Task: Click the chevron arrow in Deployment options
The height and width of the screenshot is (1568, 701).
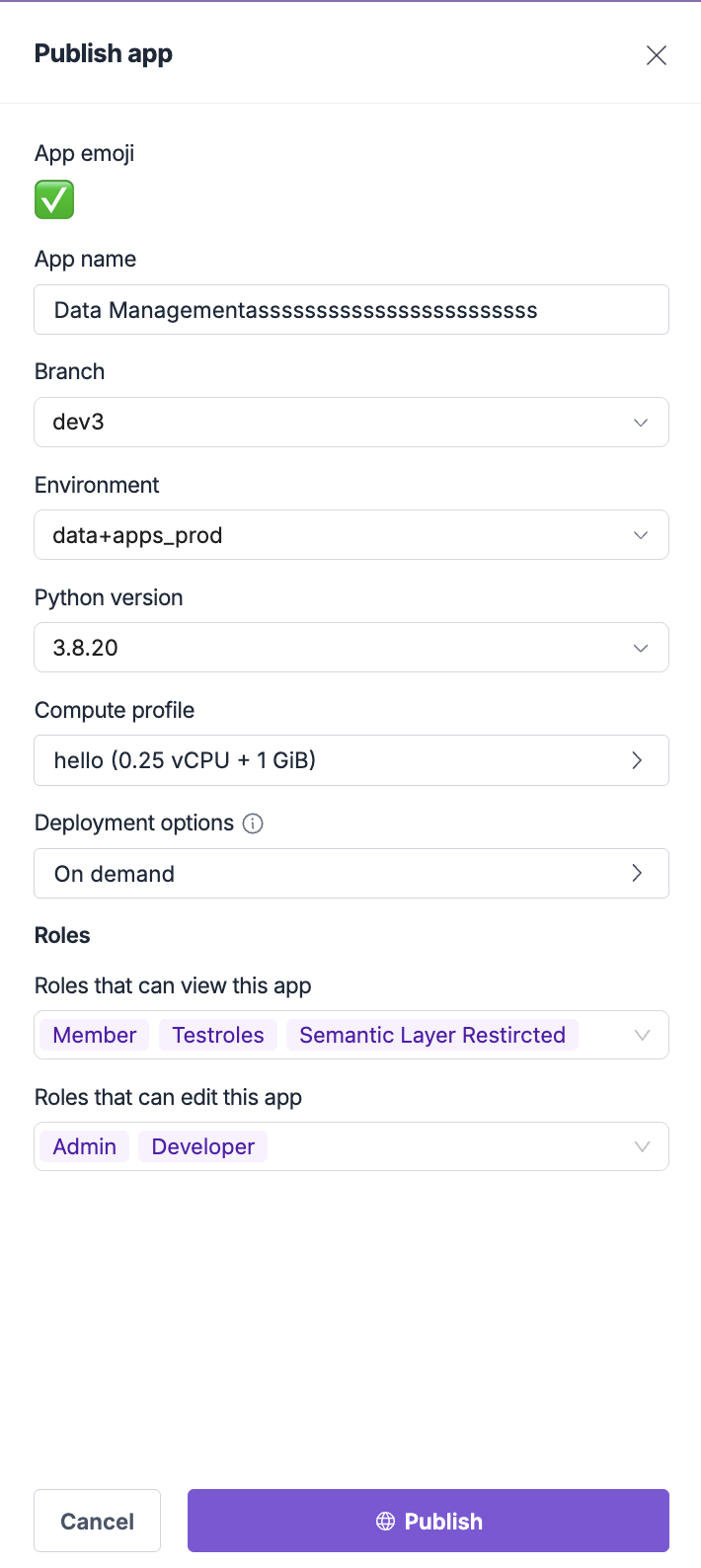Action: (637, 873)
